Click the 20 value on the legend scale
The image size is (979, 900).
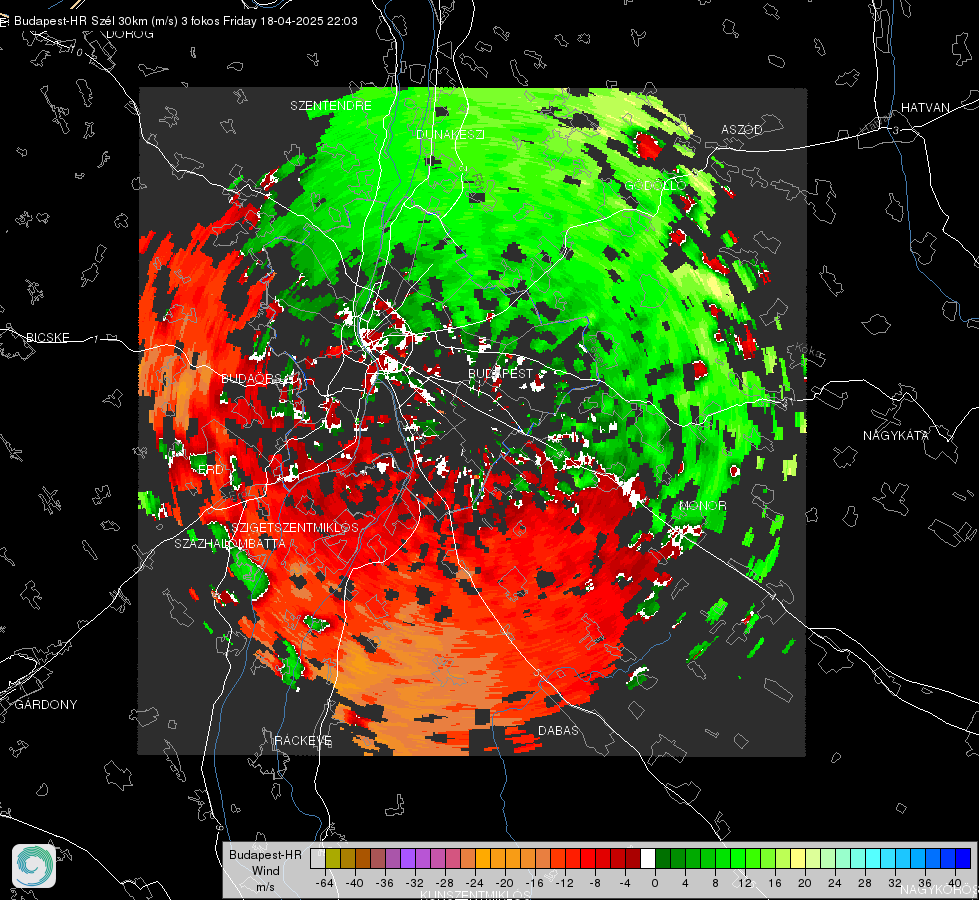pos(805,883)
